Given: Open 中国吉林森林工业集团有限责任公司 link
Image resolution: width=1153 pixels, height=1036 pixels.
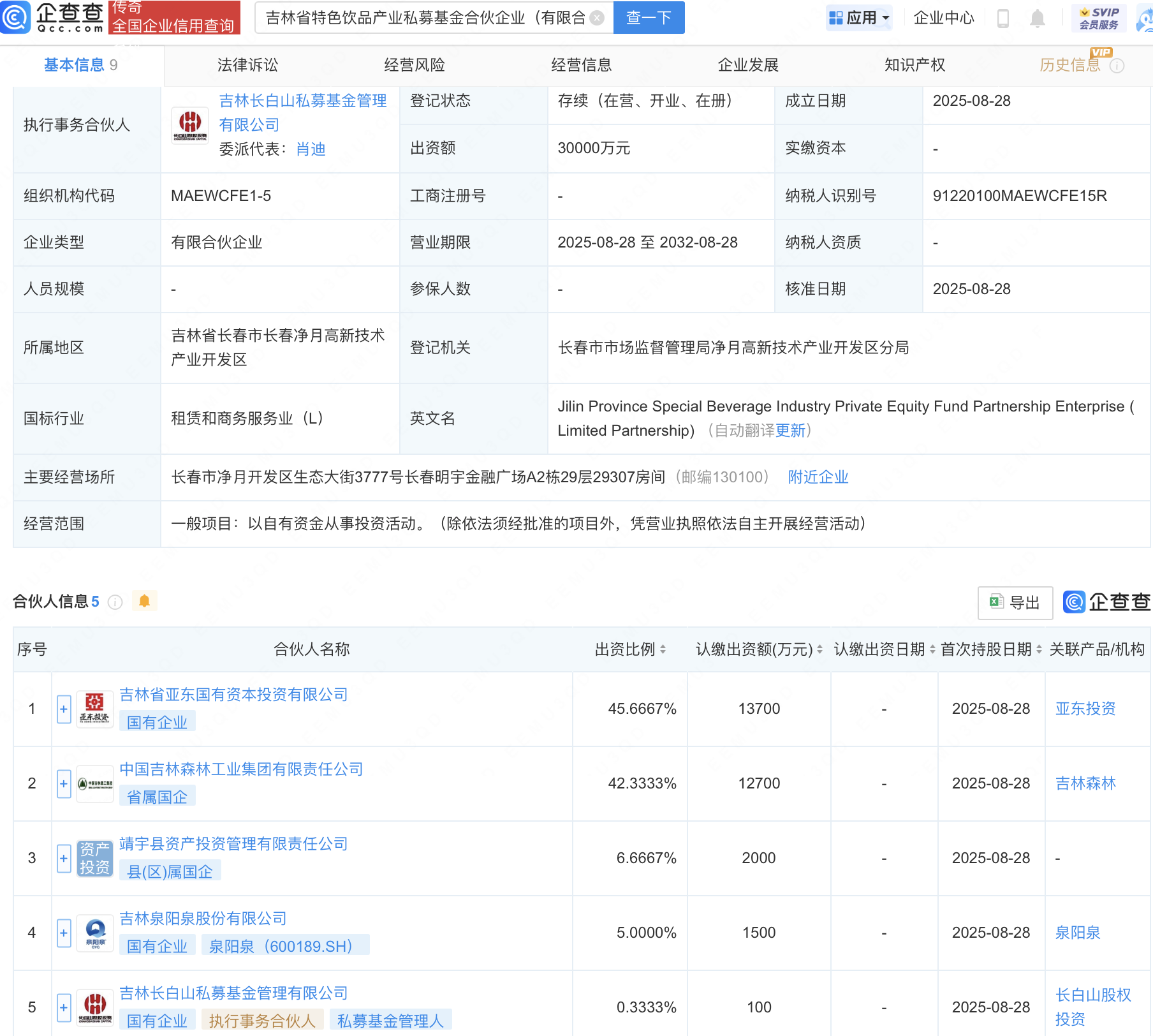Looking at the screenshot, I should [241, 769].
